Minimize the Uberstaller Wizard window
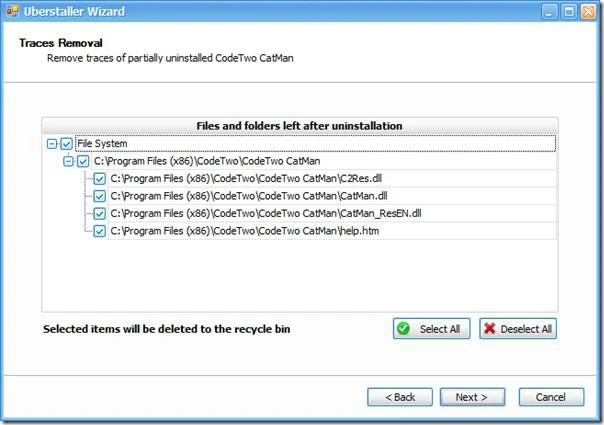The image size is (604, 425). coord(549,12)
